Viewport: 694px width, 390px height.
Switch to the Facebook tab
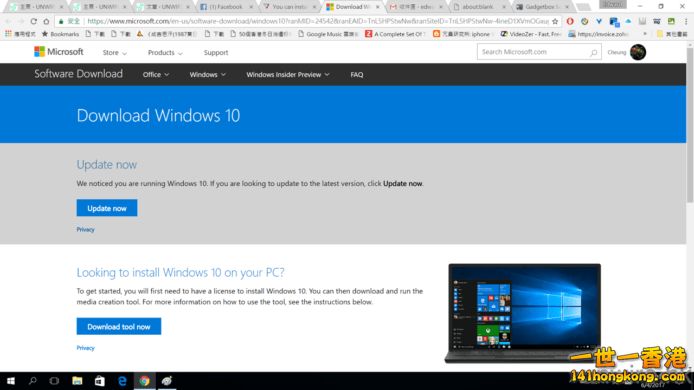click(x=225, y=7)
